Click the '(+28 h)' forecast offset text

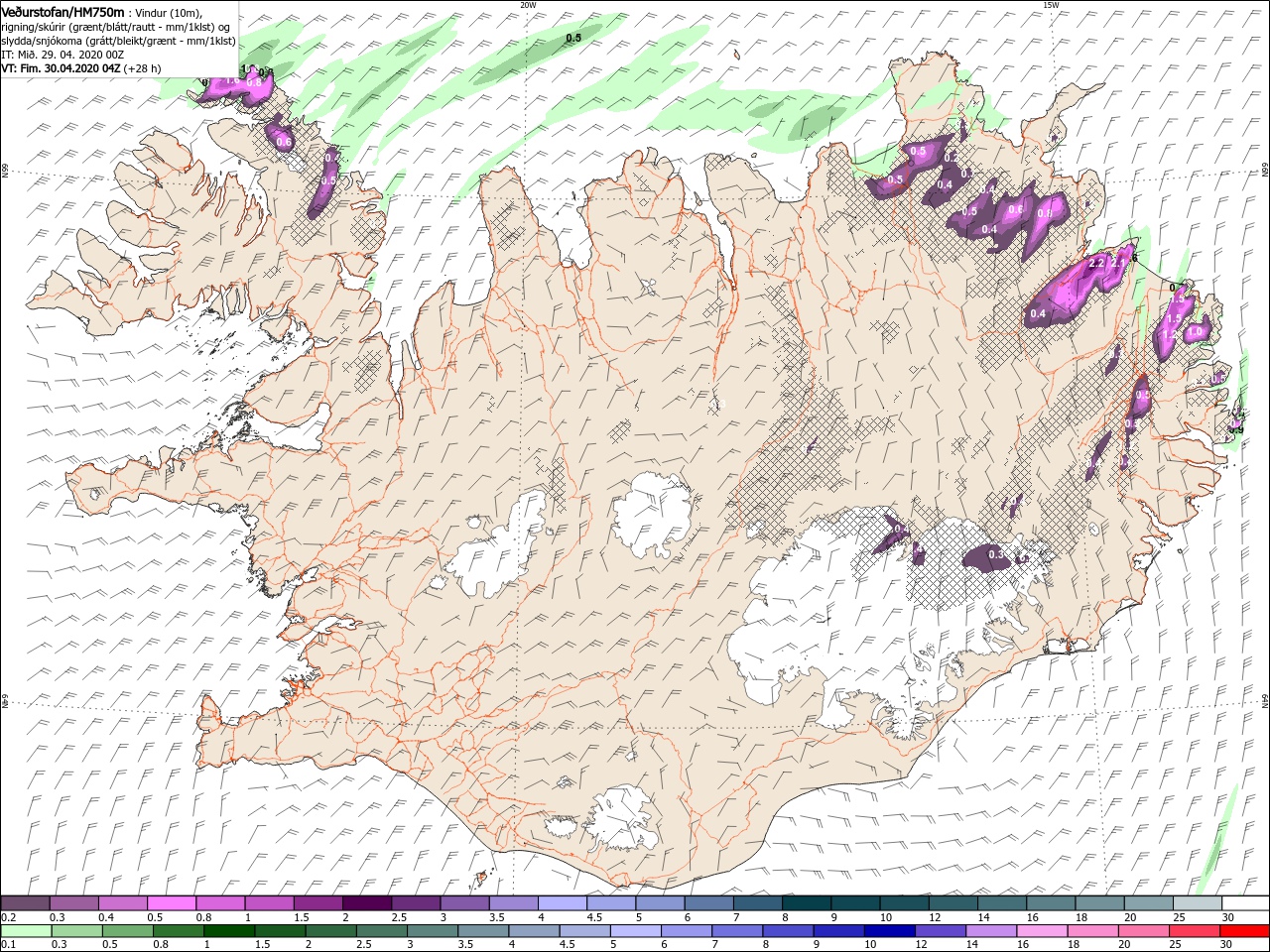click(143, 68)
